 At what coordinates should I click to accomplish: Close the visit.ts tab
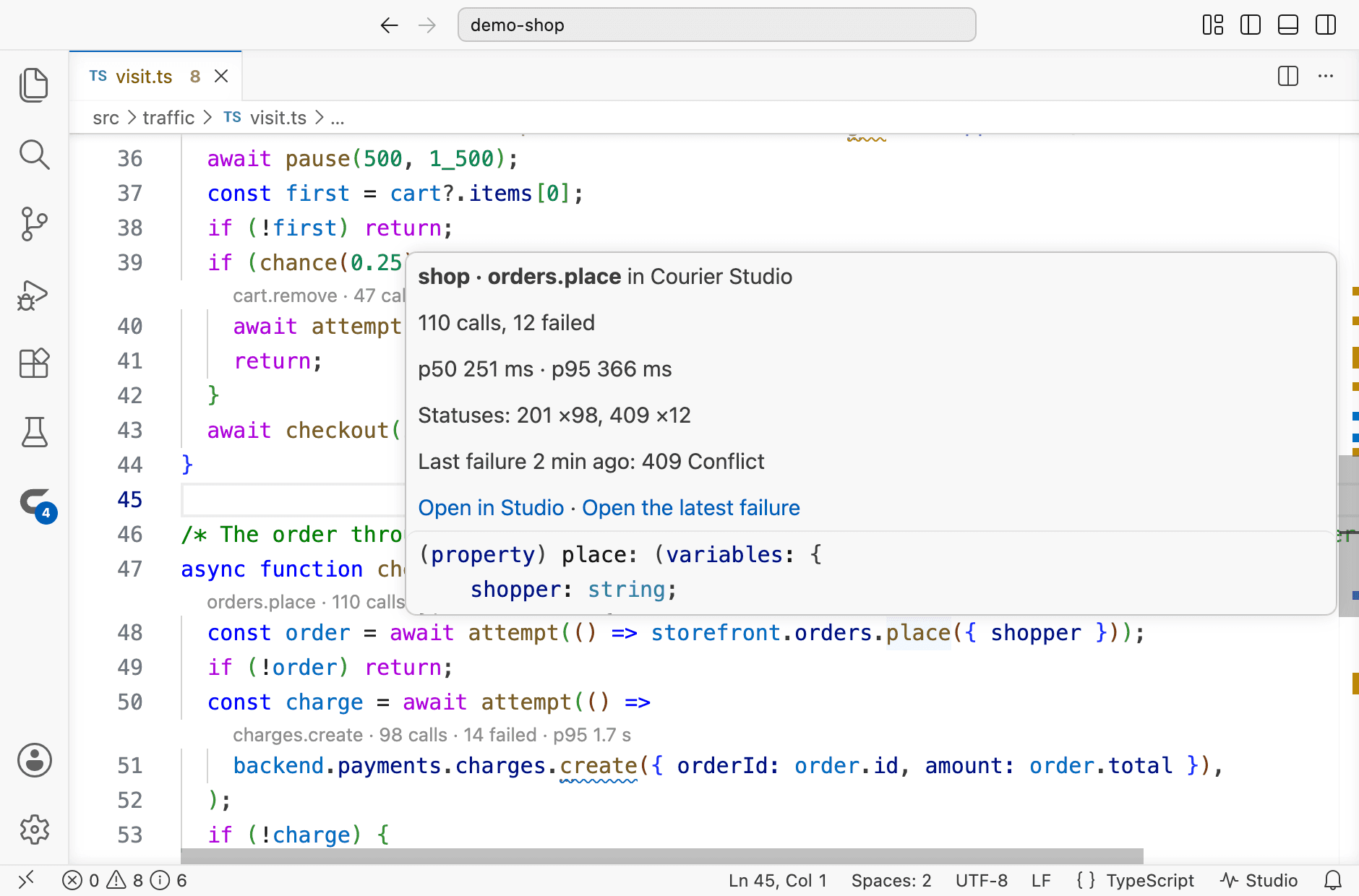[x=221, y=76]
